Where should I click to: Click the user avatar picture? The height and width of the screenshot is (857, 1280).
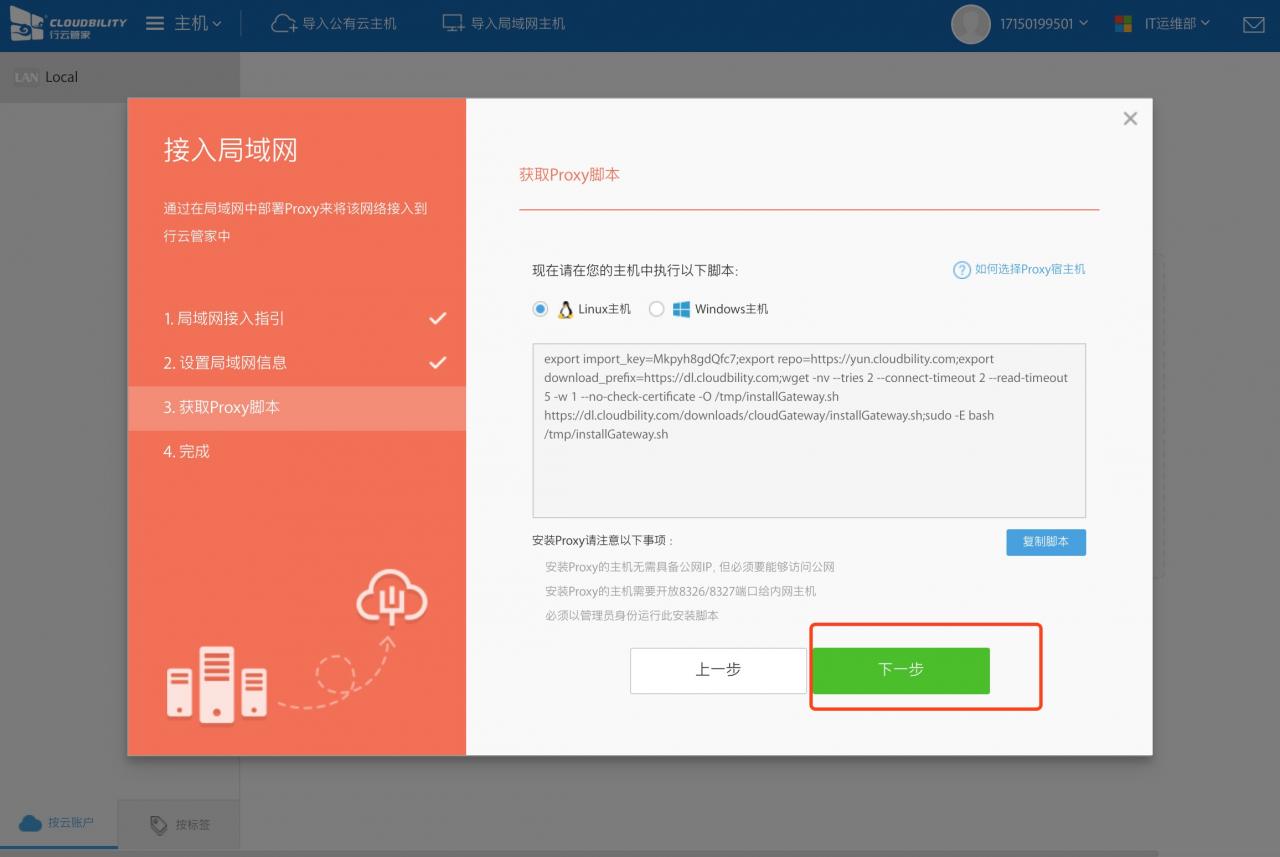[x=970, y=24]
